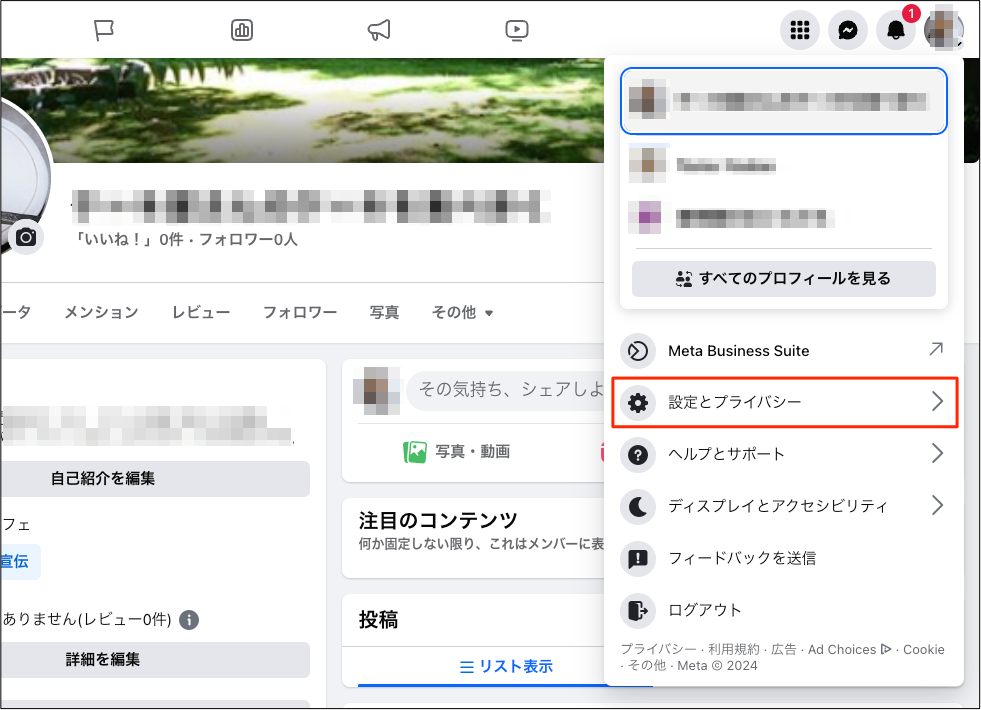Image resolution: width=981 pixels, height=710 pixels.
Task: Click the account avatar in top bar
Action: [943, 29]
